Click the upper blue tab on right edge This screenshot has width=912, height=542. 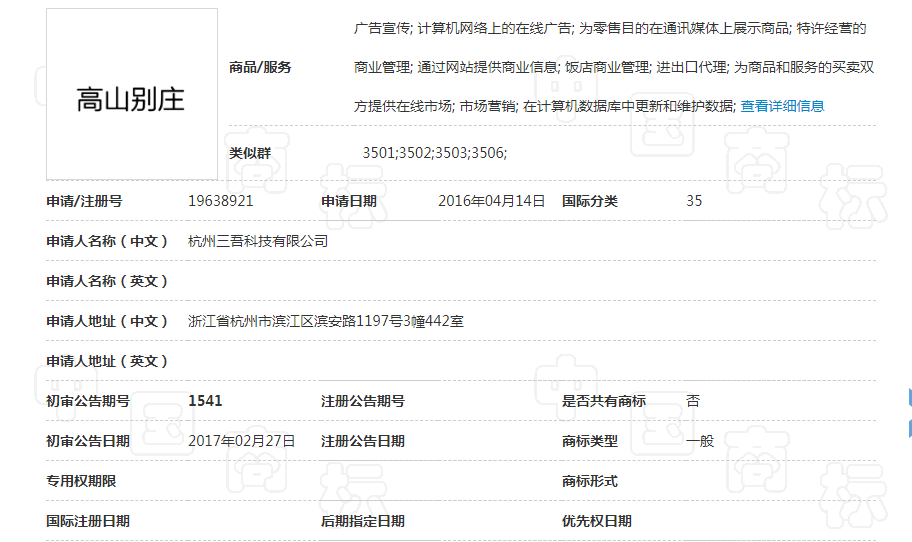coord(909,397)
